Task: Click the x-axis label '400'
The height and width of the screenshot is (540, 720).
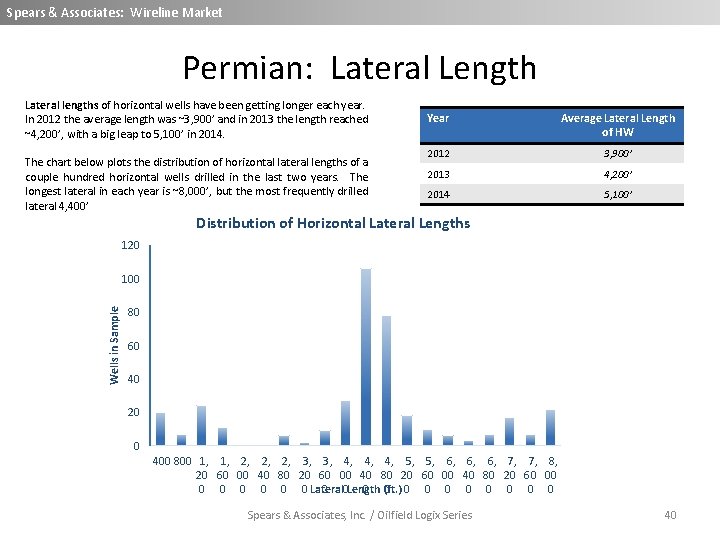Action: [x=161, y=461]
